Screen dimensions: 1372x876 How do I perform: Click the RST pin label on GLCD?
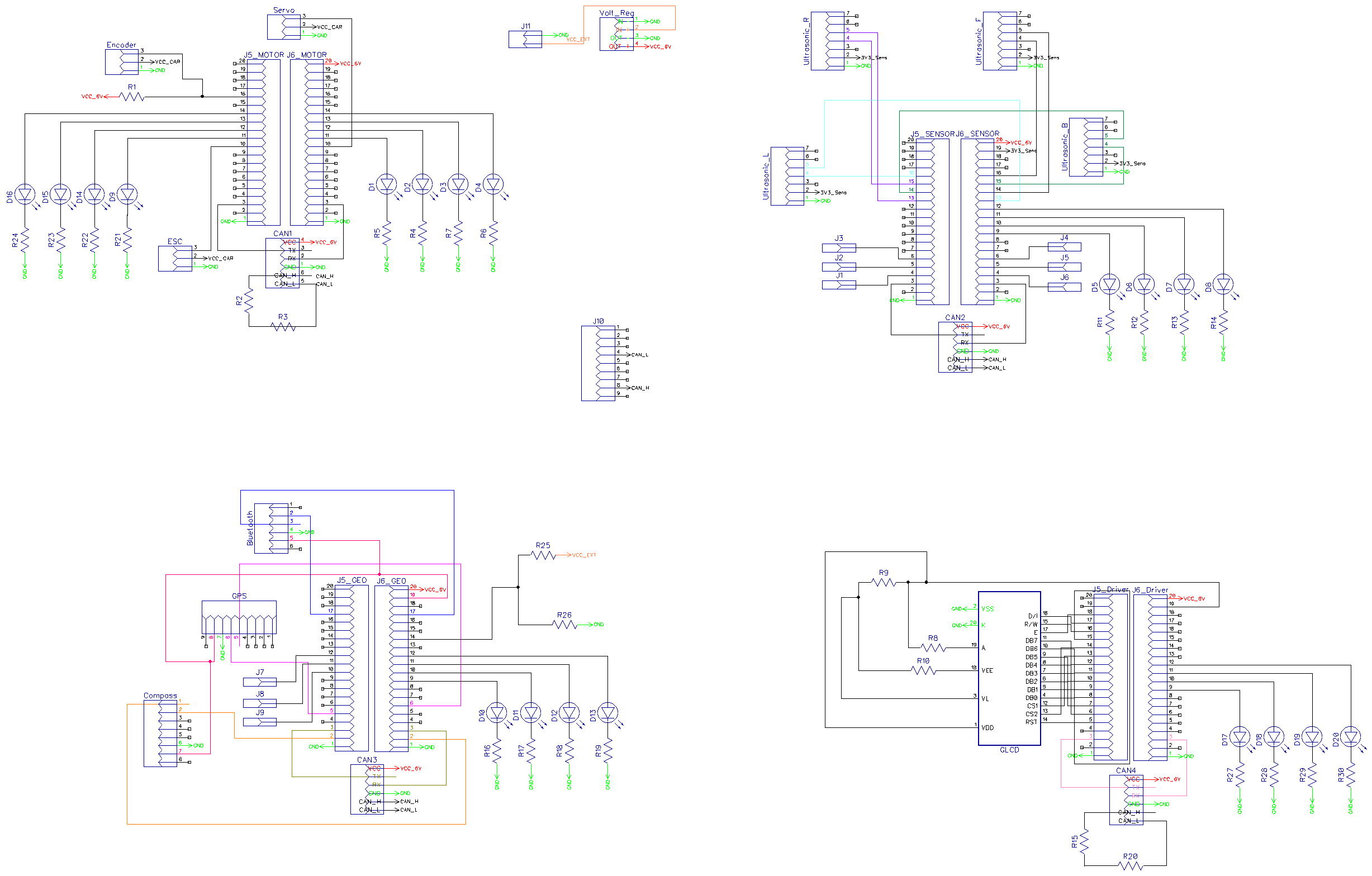point(1031,722)
